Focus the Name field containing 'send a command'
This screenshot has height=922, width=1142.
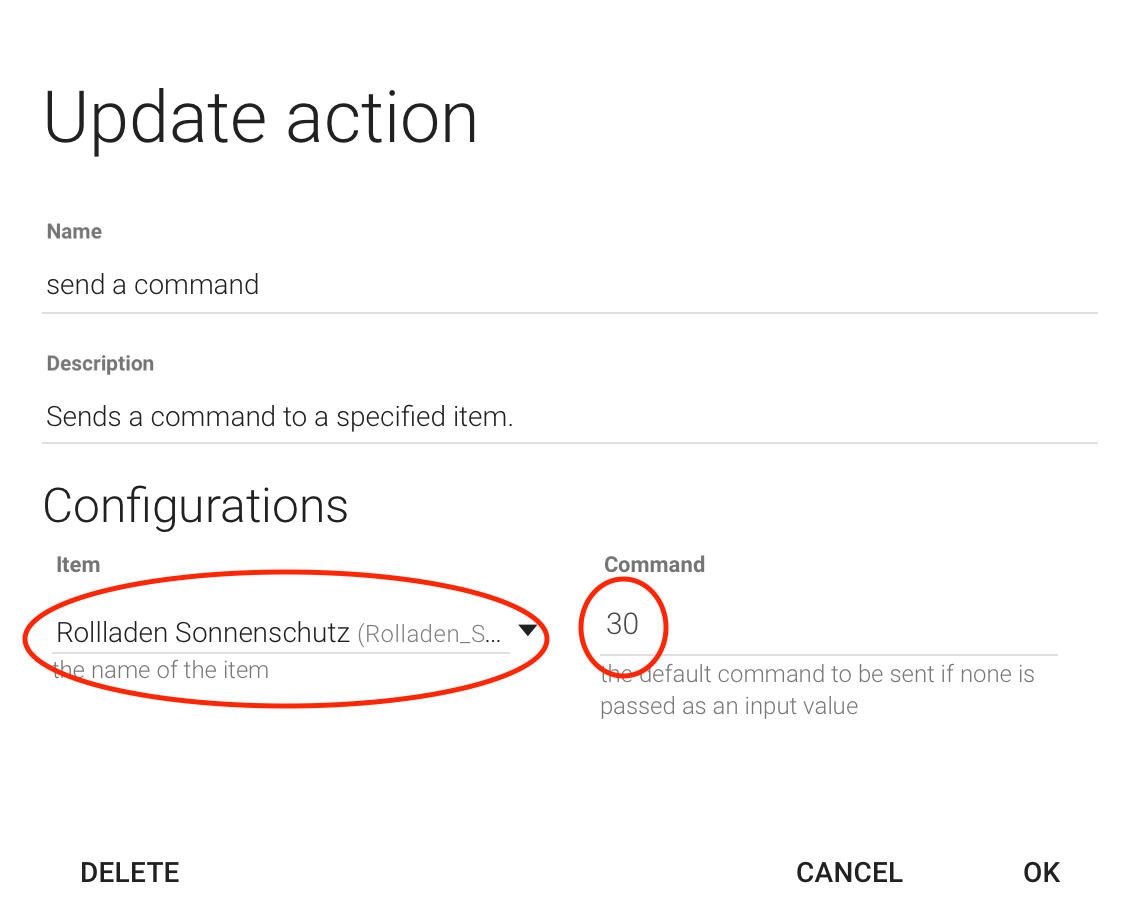pos(153,285)
